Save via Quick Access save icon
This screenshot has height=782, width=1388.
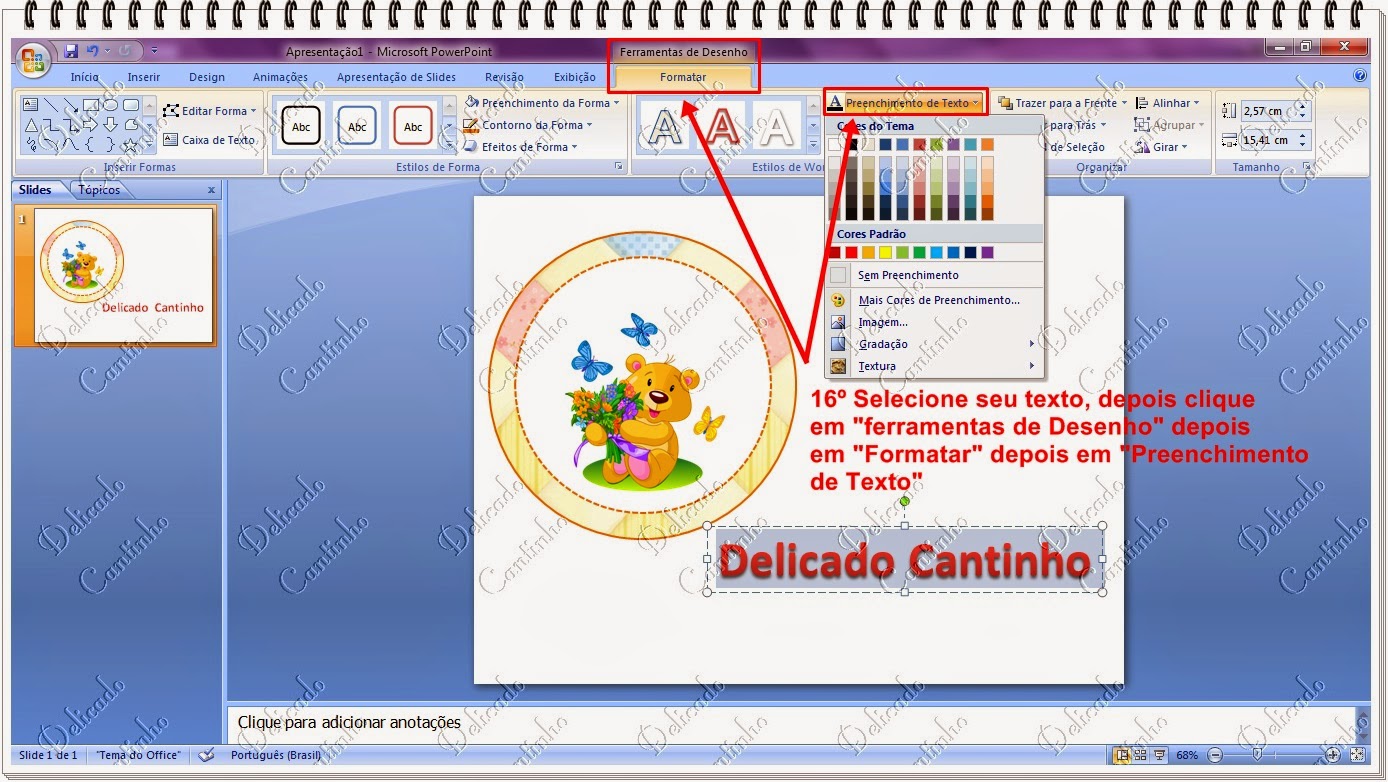(x=71, y=51)
